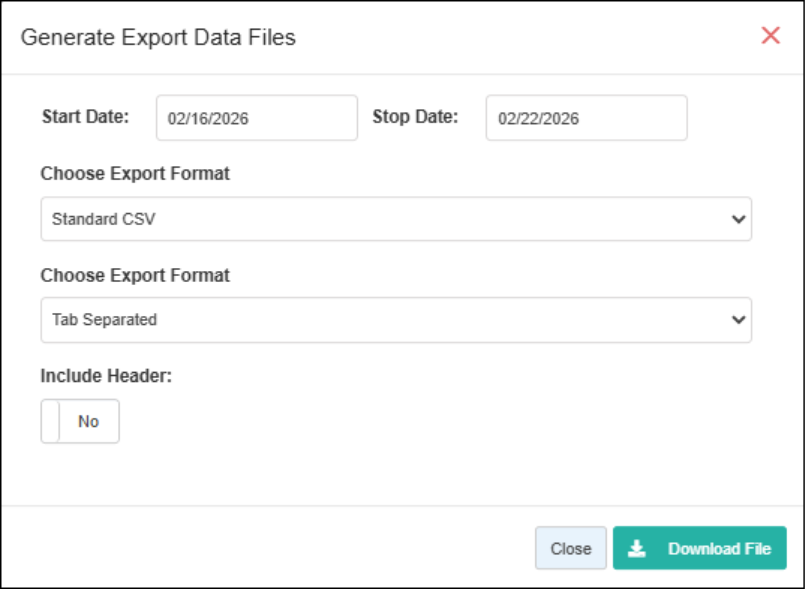Image resolution: width=805 pixels, height=589 pixels.
Task: Click the white handle of header toggle
Action: (50, 421)
